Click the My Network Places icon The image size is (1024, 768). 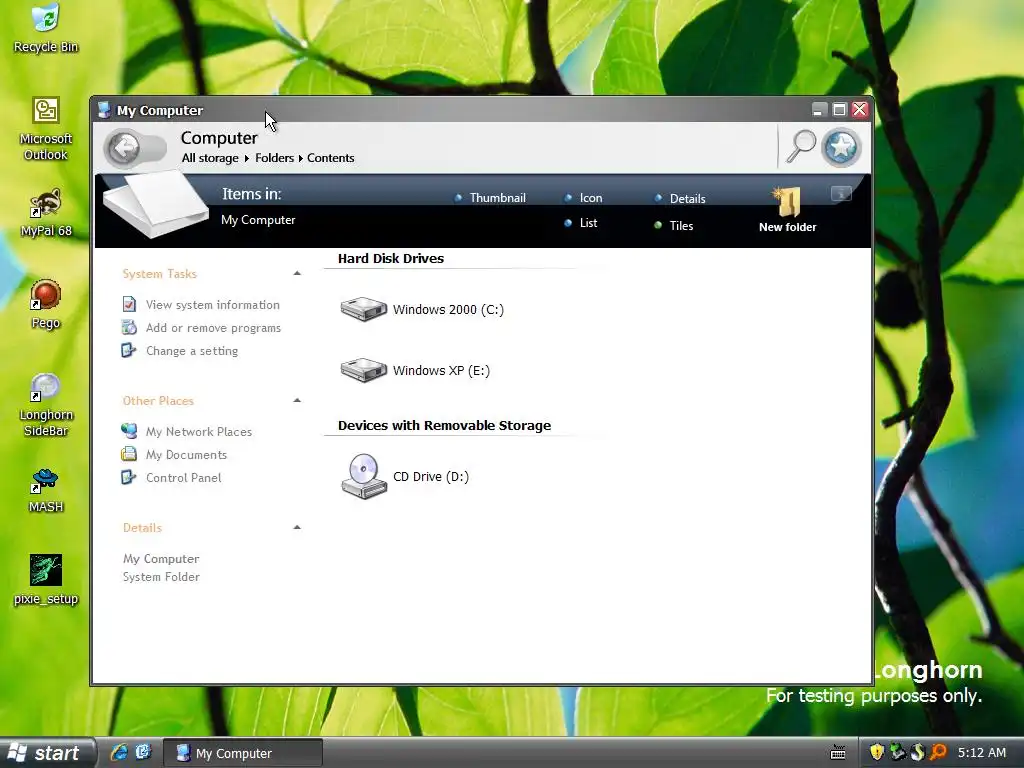point(129,431)
